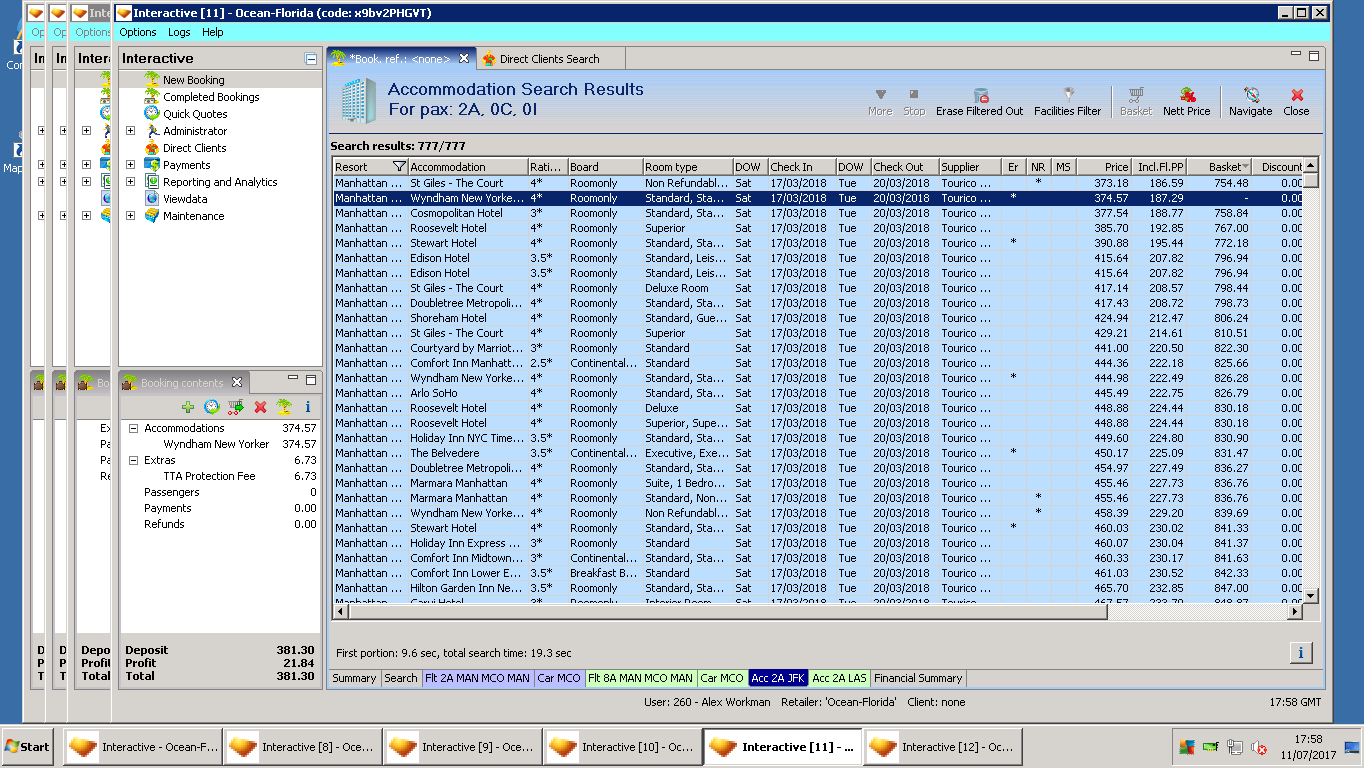Click the info button below the results
1364x768 pixels.
1301,653
